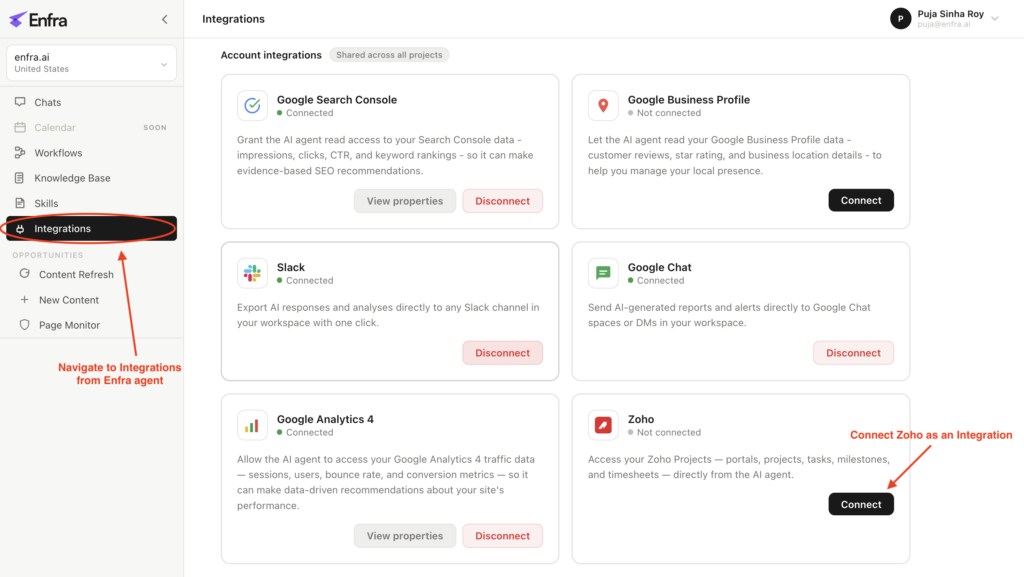Click the 'Slack' card title

291,267
